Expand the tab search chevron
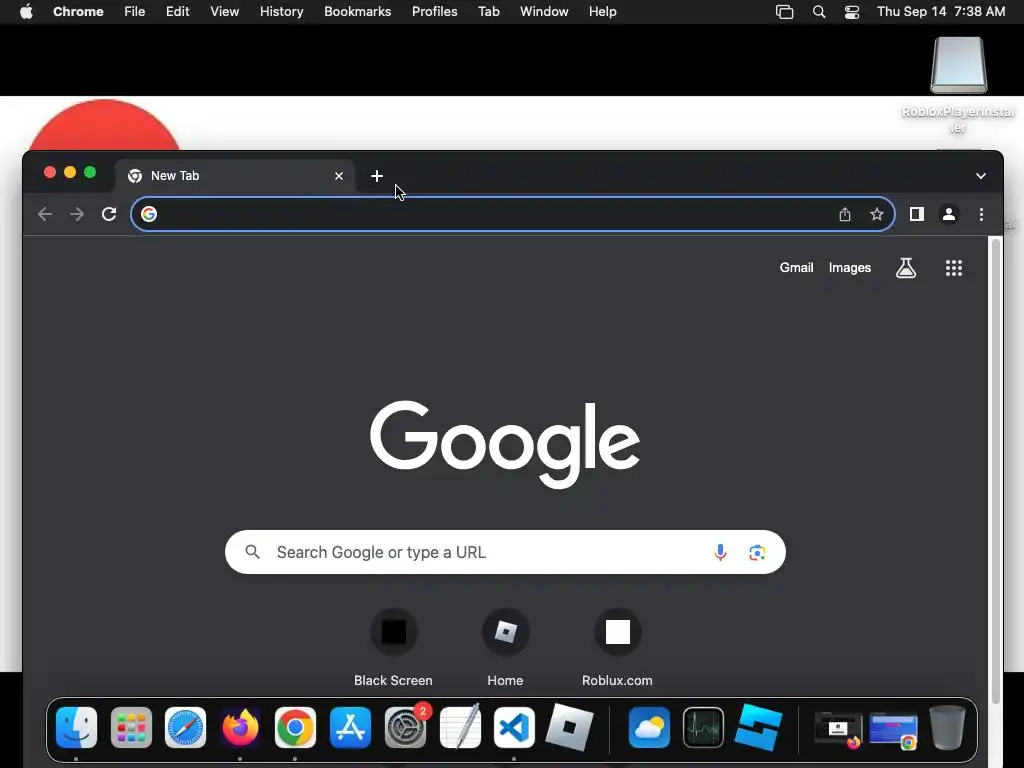The image size is (1024, 768). pyautogui.click(x=980, y=176)
